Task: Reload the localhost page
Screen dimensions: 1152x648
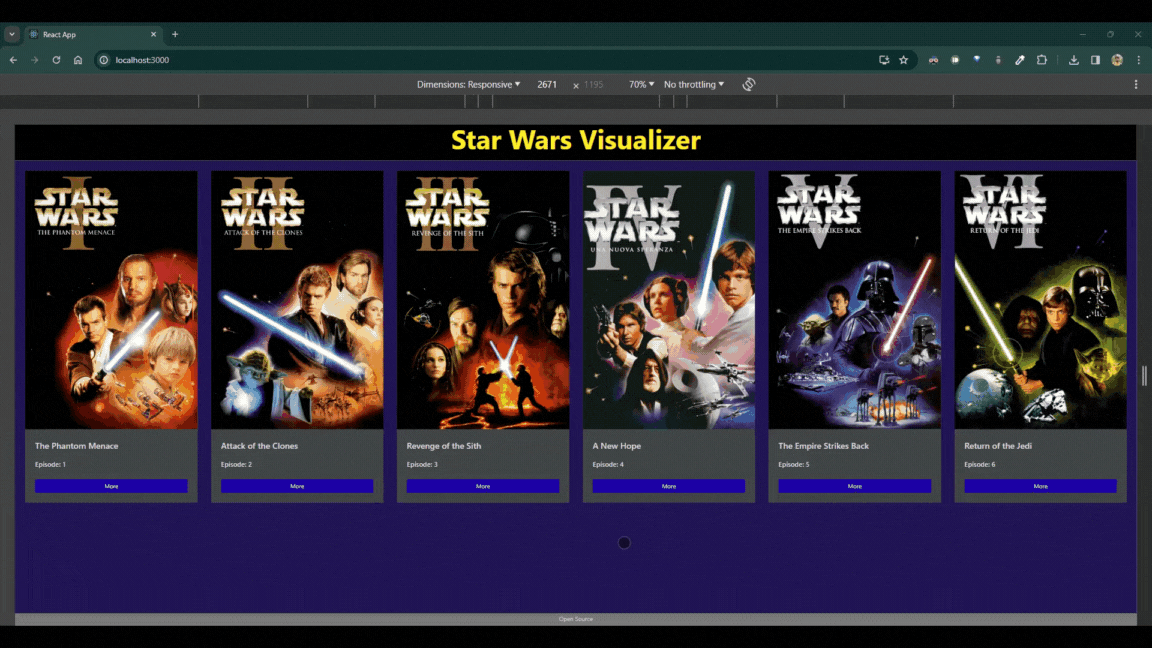Action: click(56, 60)
